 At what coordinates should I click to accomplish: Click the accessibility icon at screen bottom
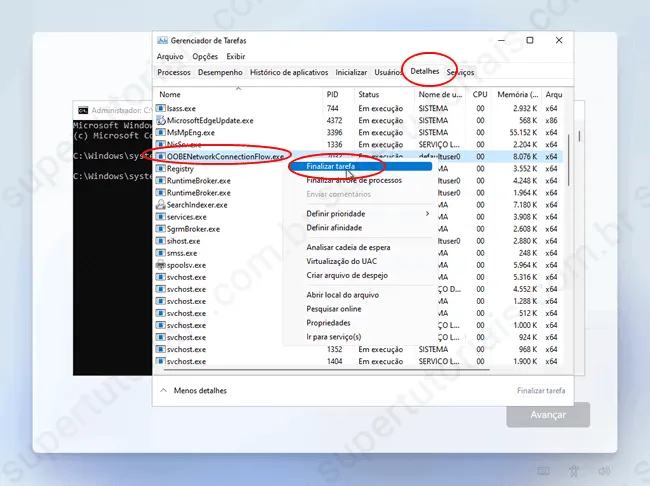click(574, 471)
